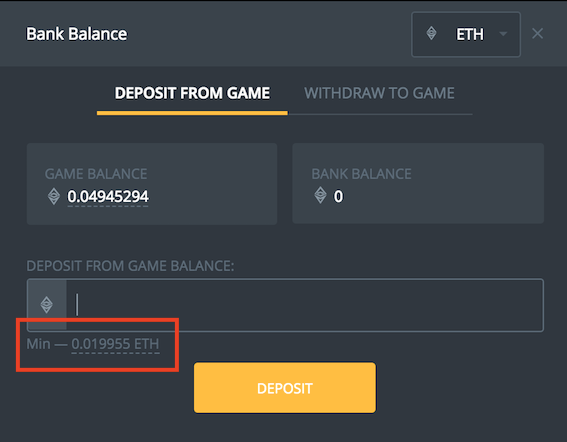Click the GAME BALANCE label
Viewport: 567px width, 442px height.
point(96,174)
